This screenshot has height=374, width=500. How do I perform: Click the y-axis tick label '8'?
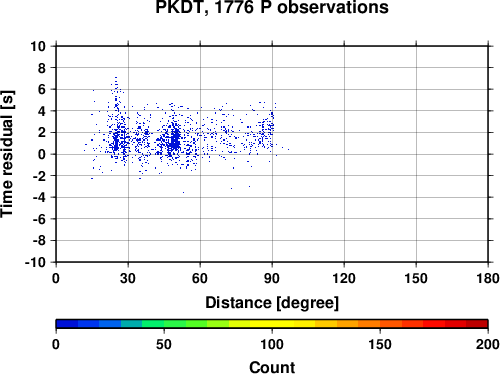click(42, 68)
